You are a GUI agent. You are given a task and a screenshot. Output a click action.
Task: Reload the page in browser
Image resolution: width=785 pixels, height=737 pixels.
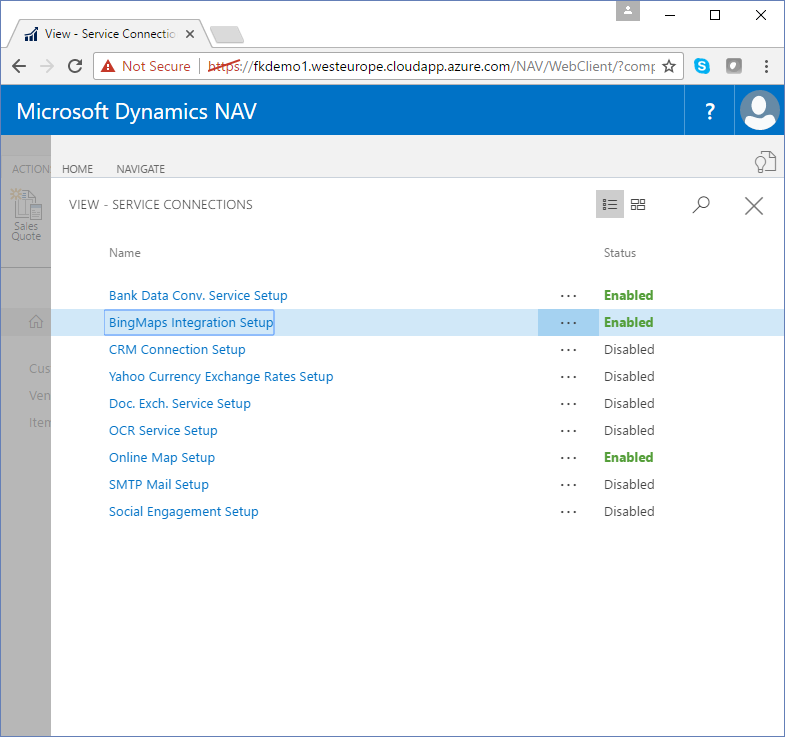coord(74,66)
